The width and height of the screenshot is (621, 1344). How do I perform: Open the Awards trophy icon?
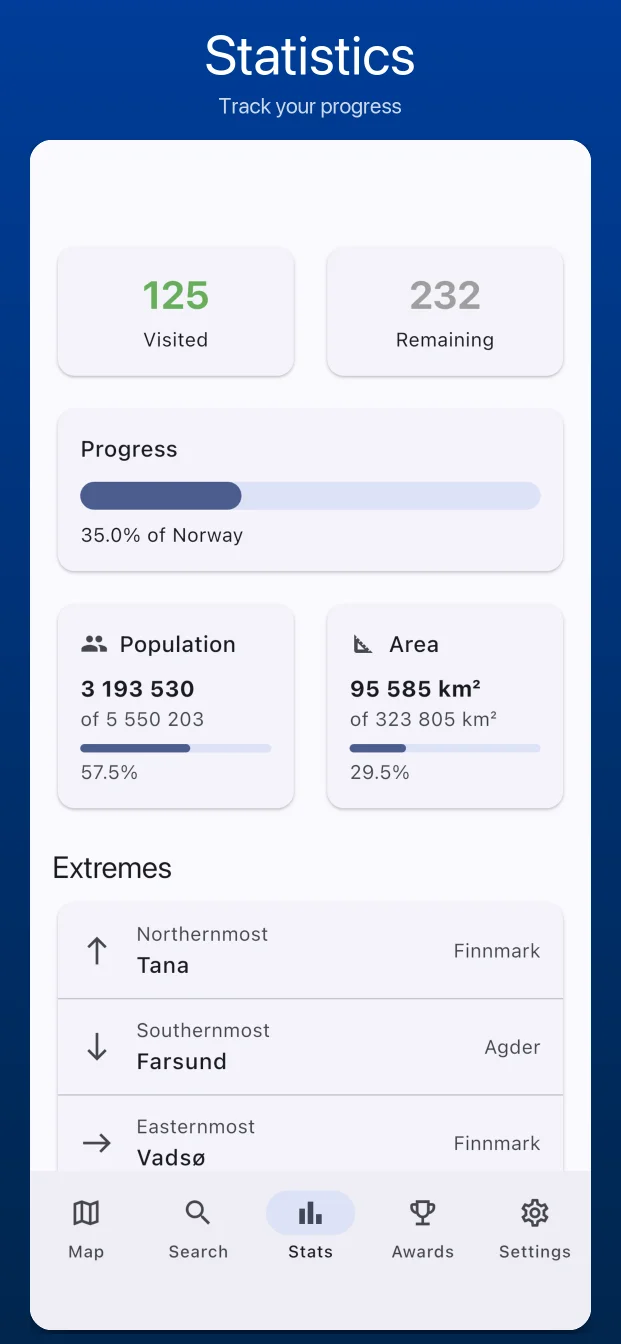pos(422,1211)
